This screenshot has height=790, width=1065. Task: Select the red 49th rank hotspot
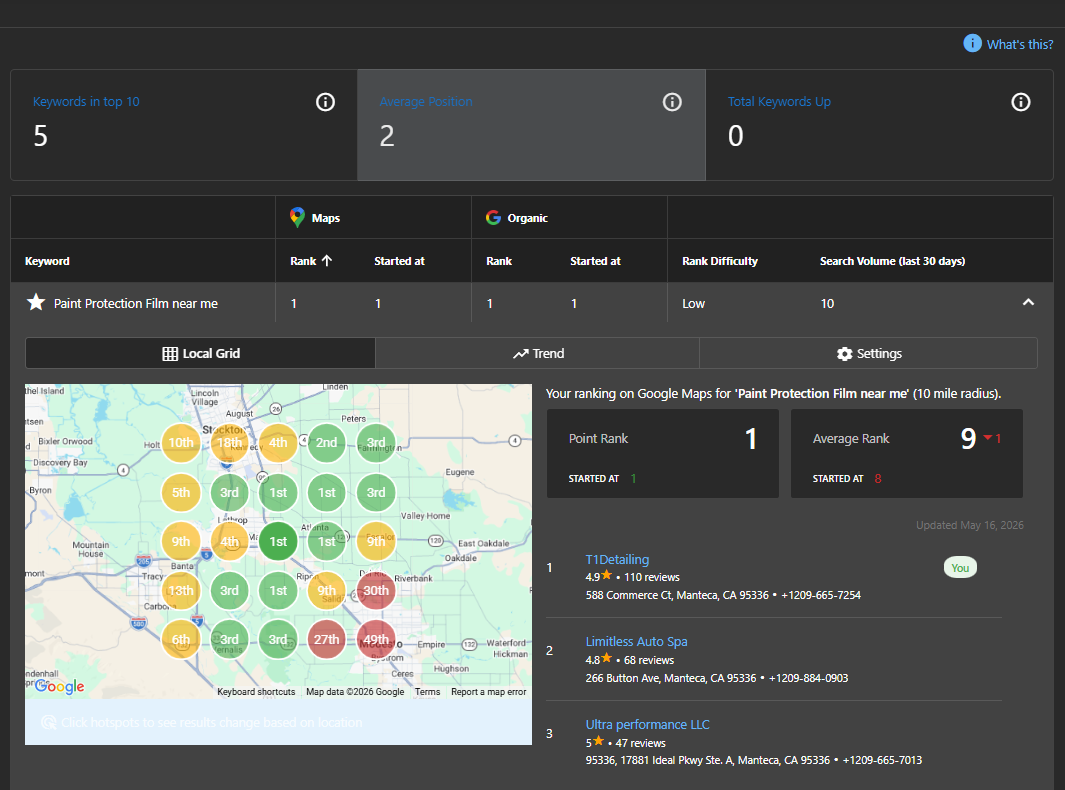point(376,639)
